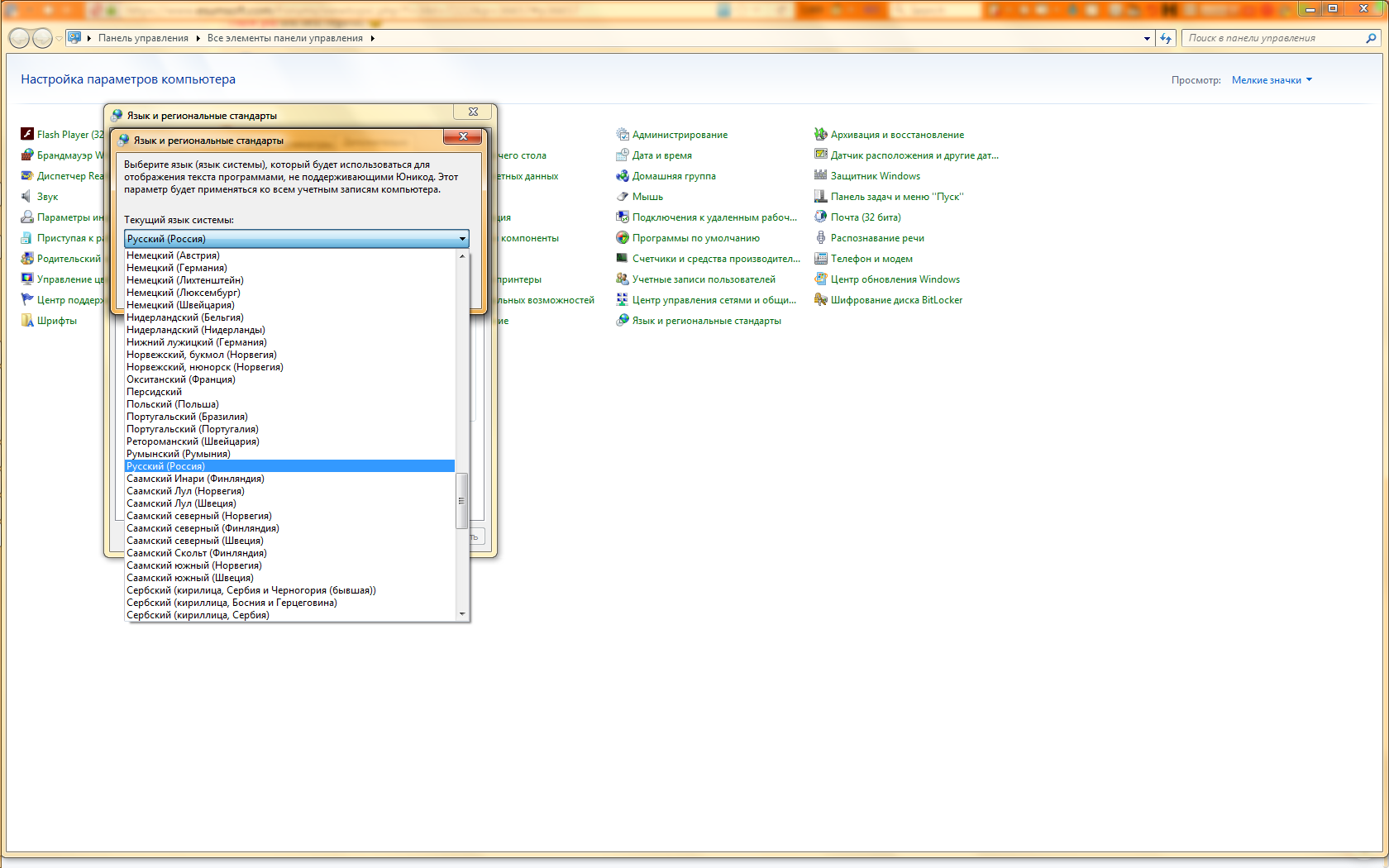
Task: Open Flash Player icon in Control Panel
Action: click(x=27, y=134)
